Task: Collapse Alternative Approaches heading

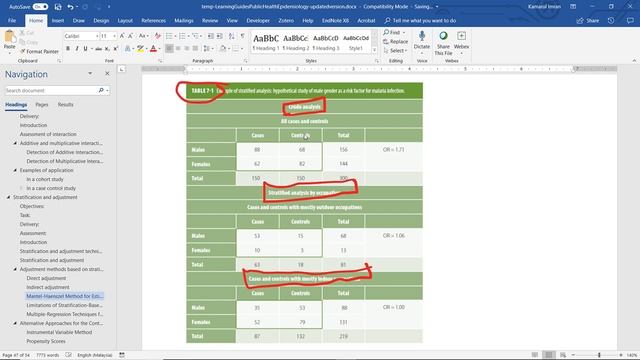Action: pyautogui.click(x=15, y=323)
